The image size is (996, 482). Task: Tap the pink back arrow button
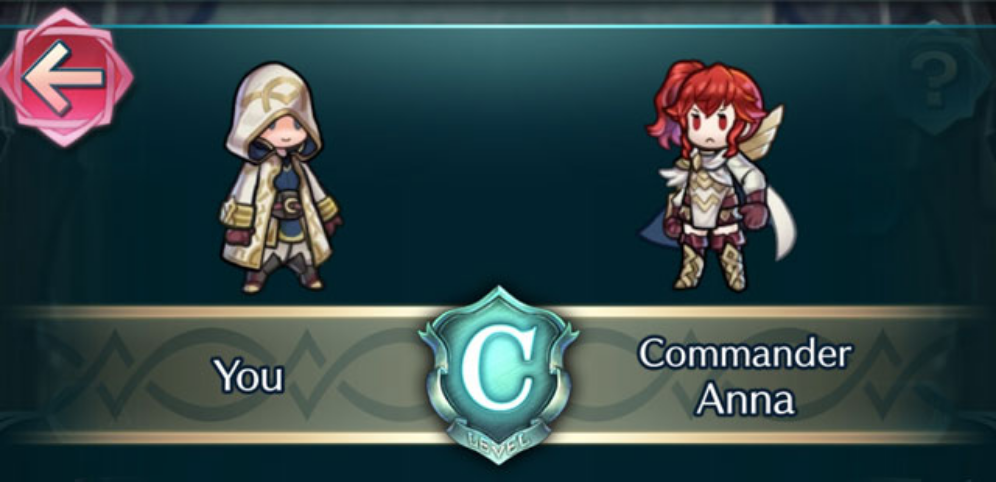[x=65, y=77]
